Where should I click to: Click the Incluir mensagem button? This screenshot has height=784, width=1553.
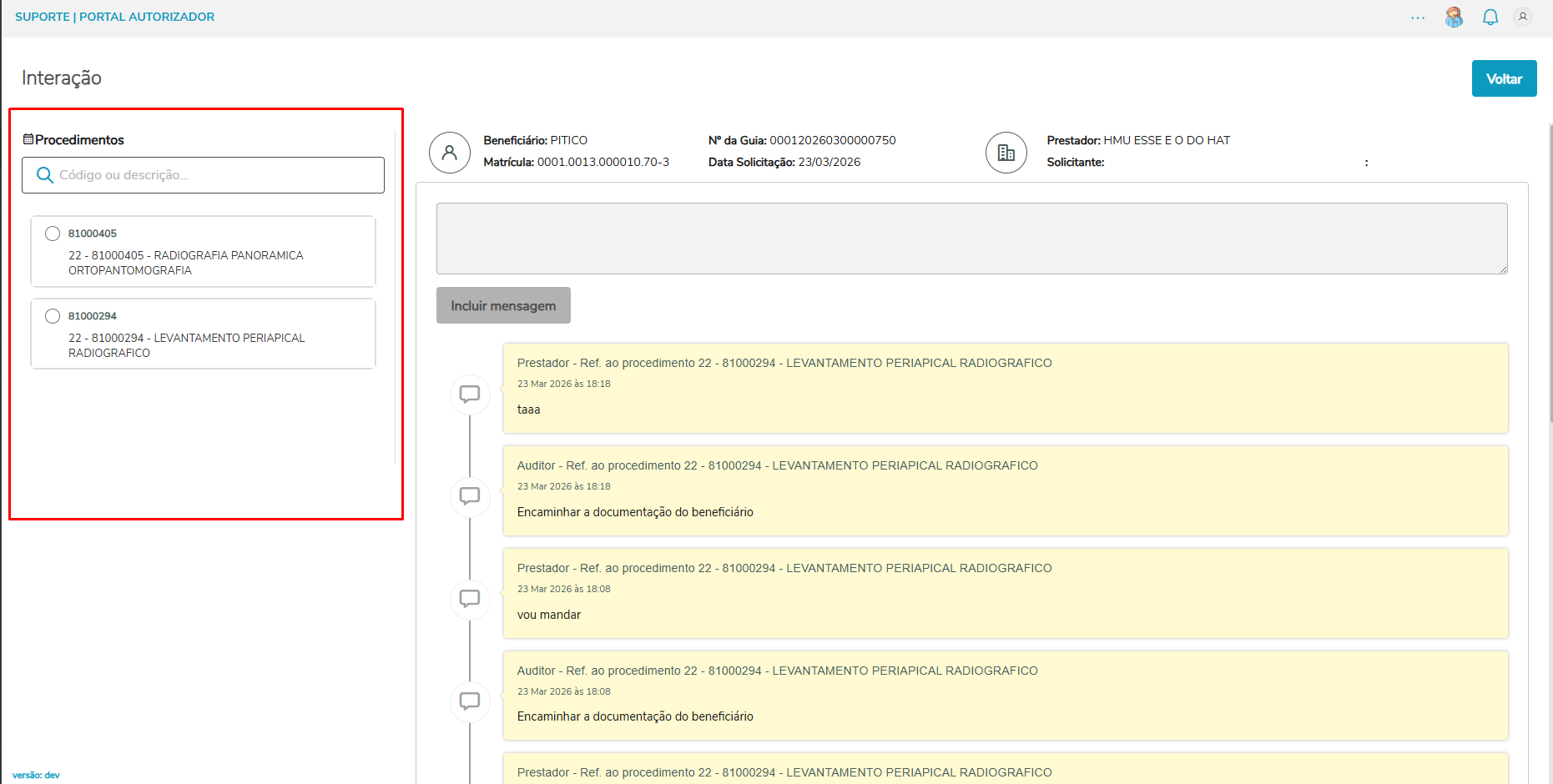coord(503,305)
